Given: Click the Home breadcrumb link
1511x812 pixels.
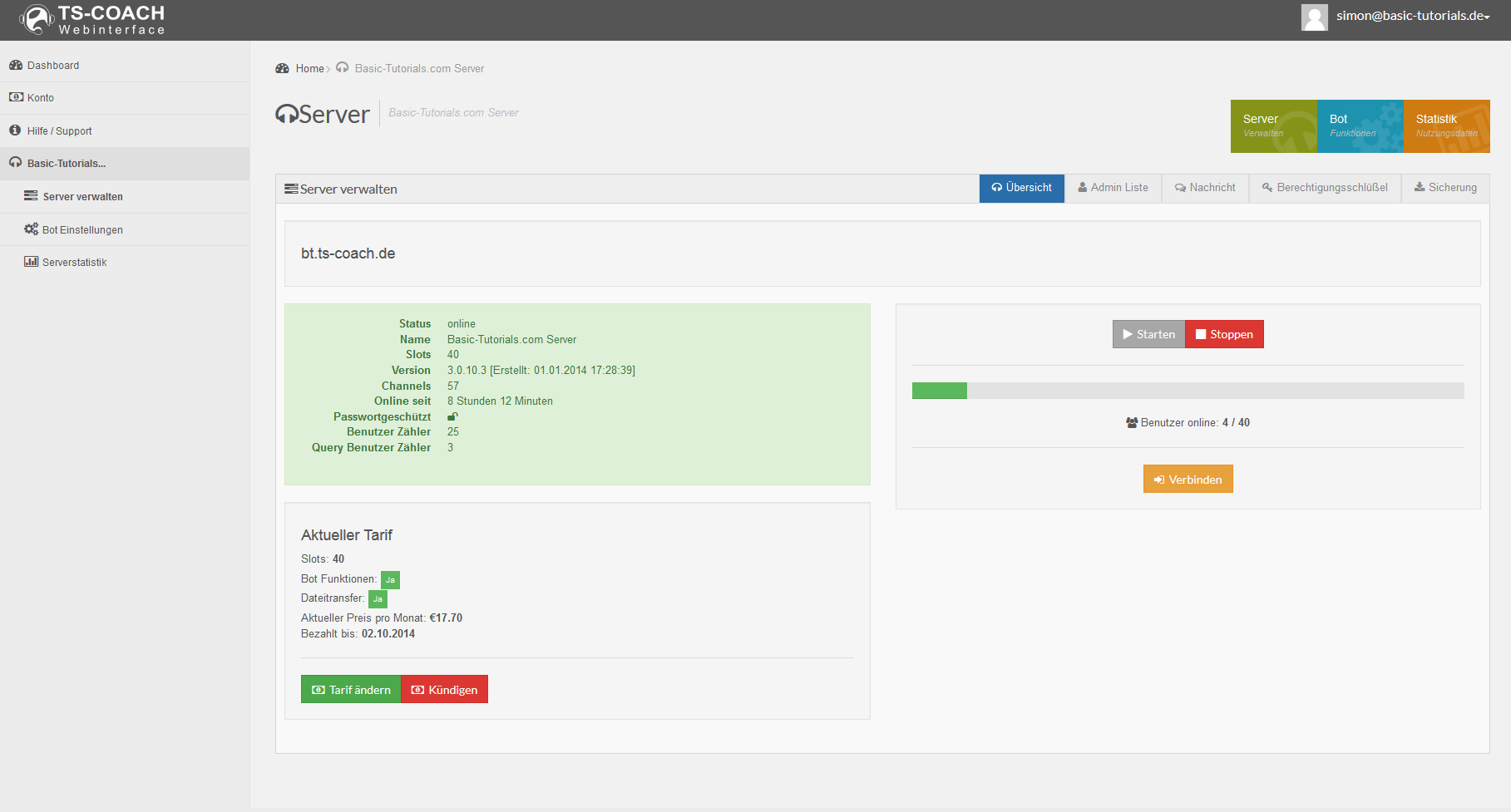Looking at the screenshot, I should 309,69.
